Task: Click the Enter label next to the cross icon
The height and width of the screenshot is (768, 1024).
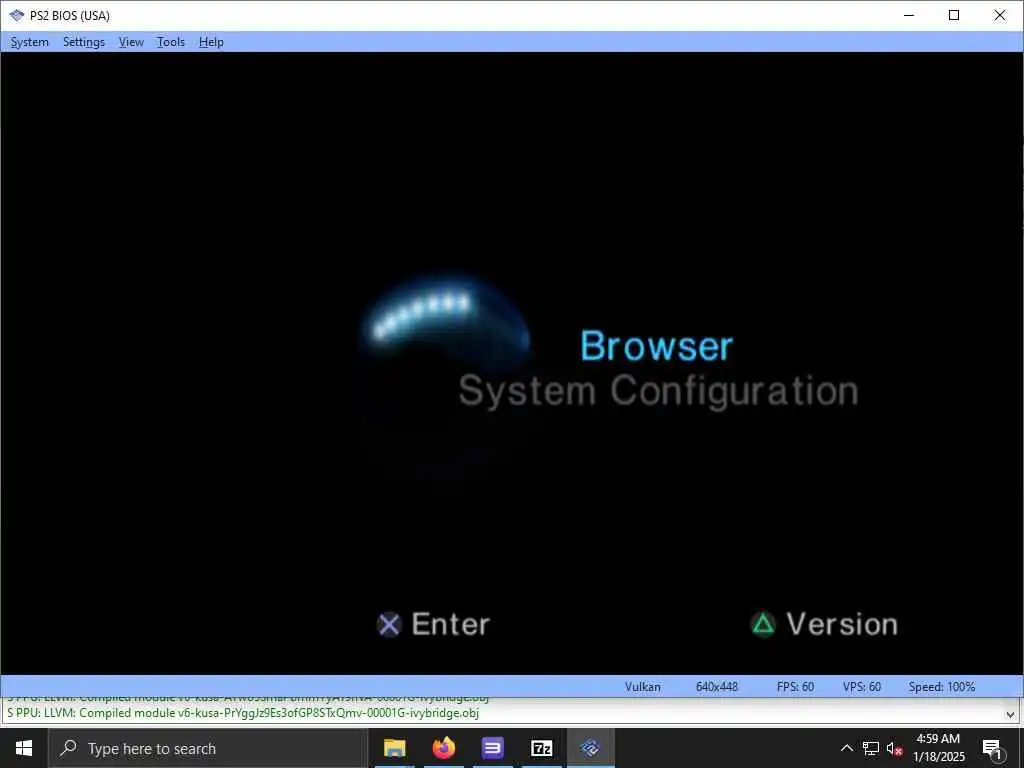Action: [x=451, y=624]
